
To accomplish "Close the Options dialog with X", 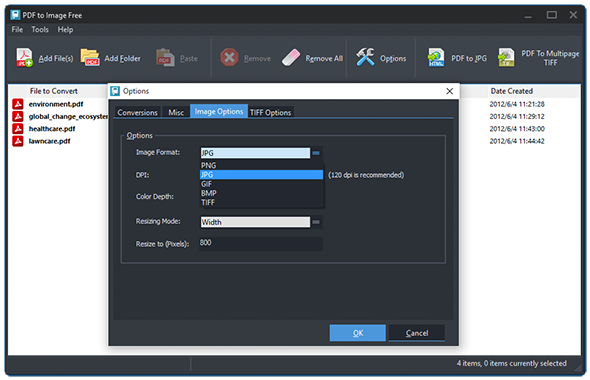I will pyautogui.click(x=449, y=91).
